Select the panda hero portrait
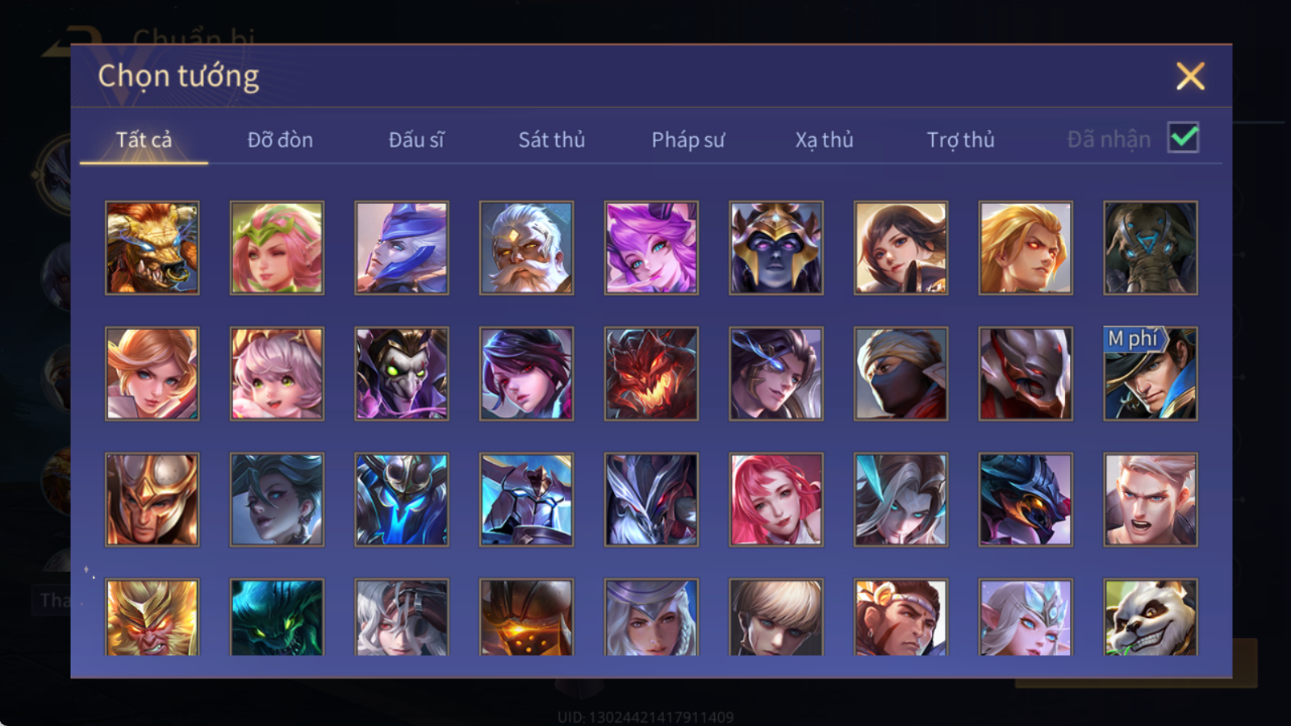Viewport: 1291px width, 726px height. click(1150, 617)
